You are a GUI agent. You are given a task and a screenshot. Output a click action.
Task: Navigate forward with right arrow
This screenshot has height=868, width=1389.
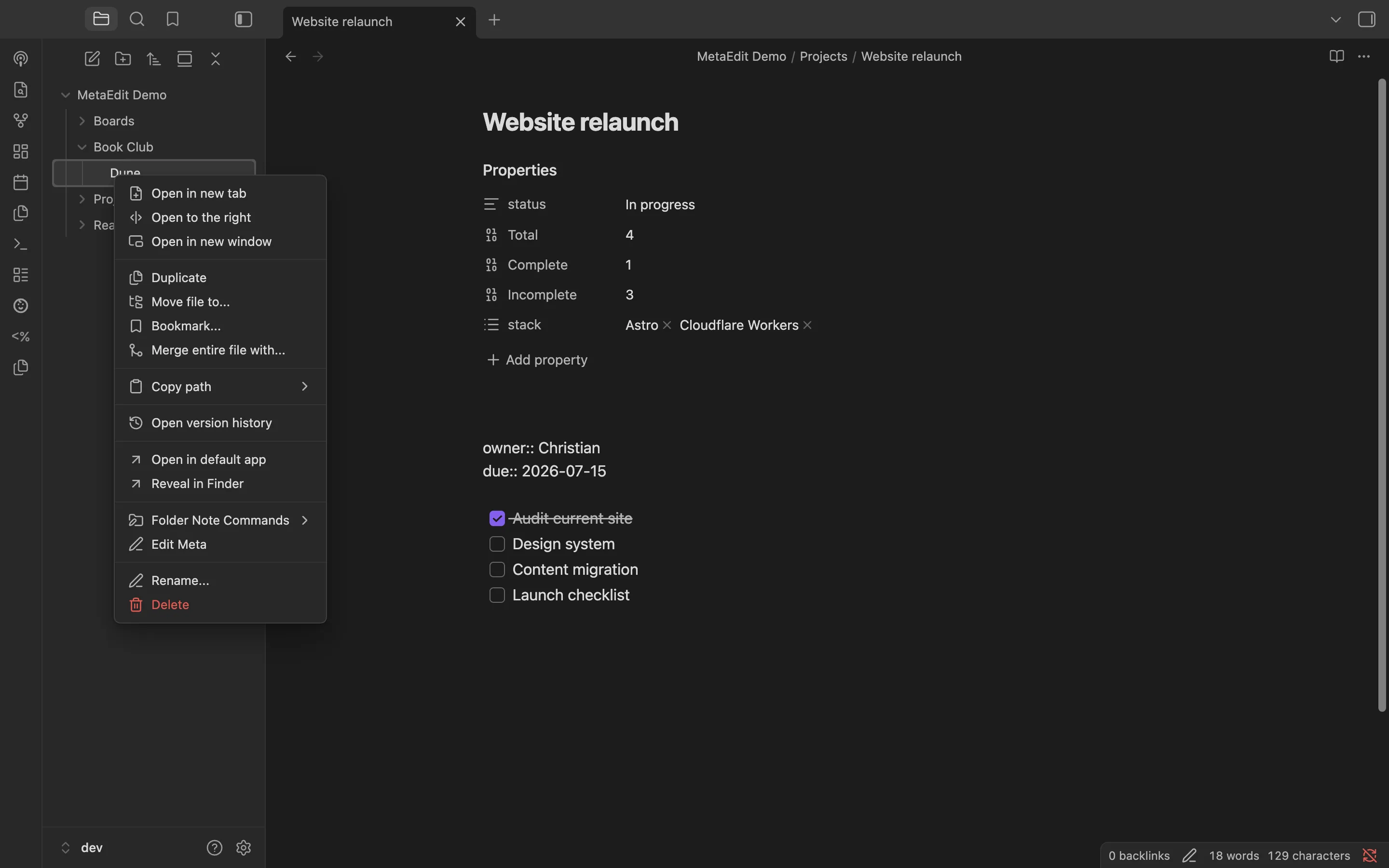coord(317,56)
